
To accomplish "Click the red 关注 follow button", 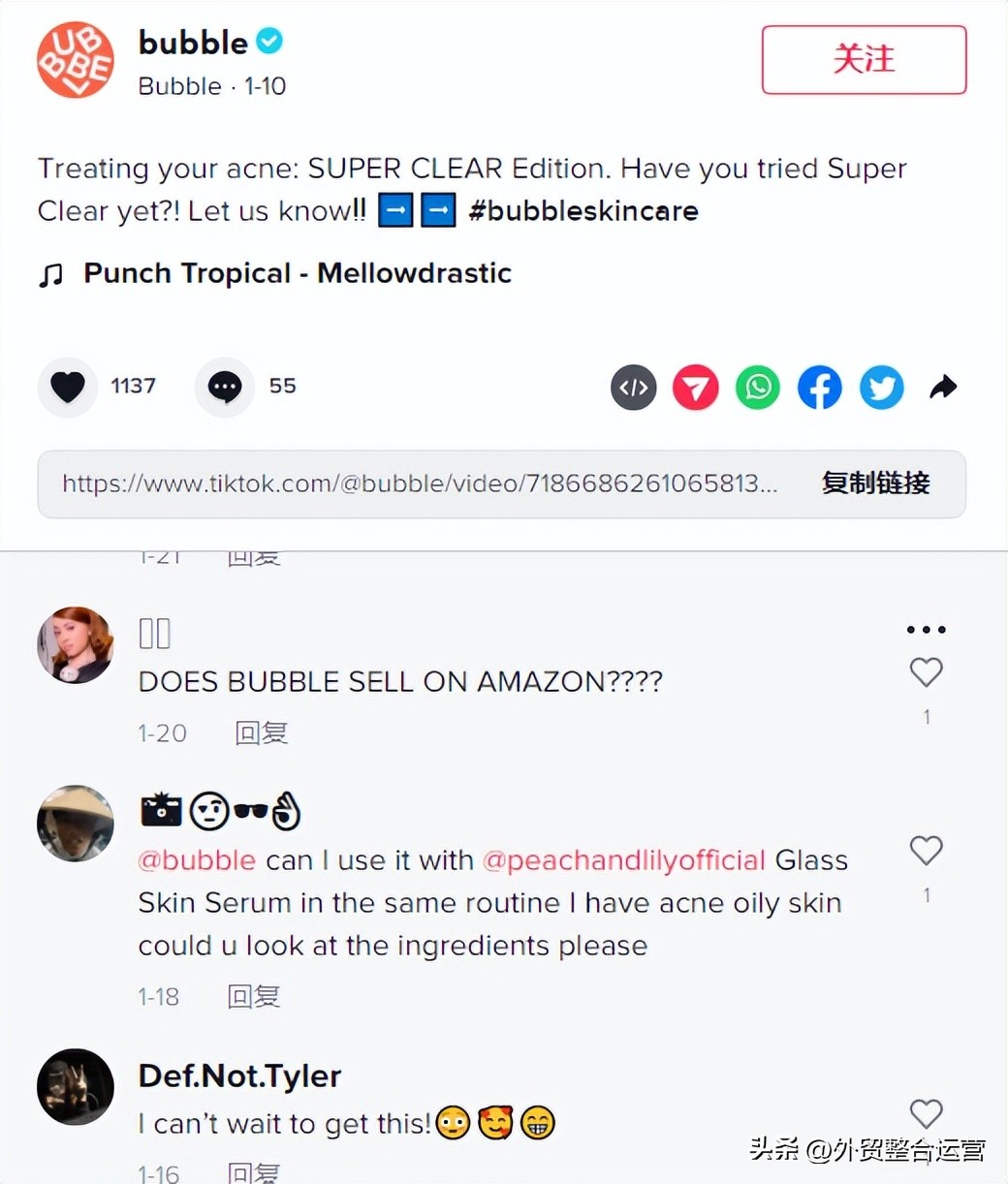I will (x=864, y=60).
